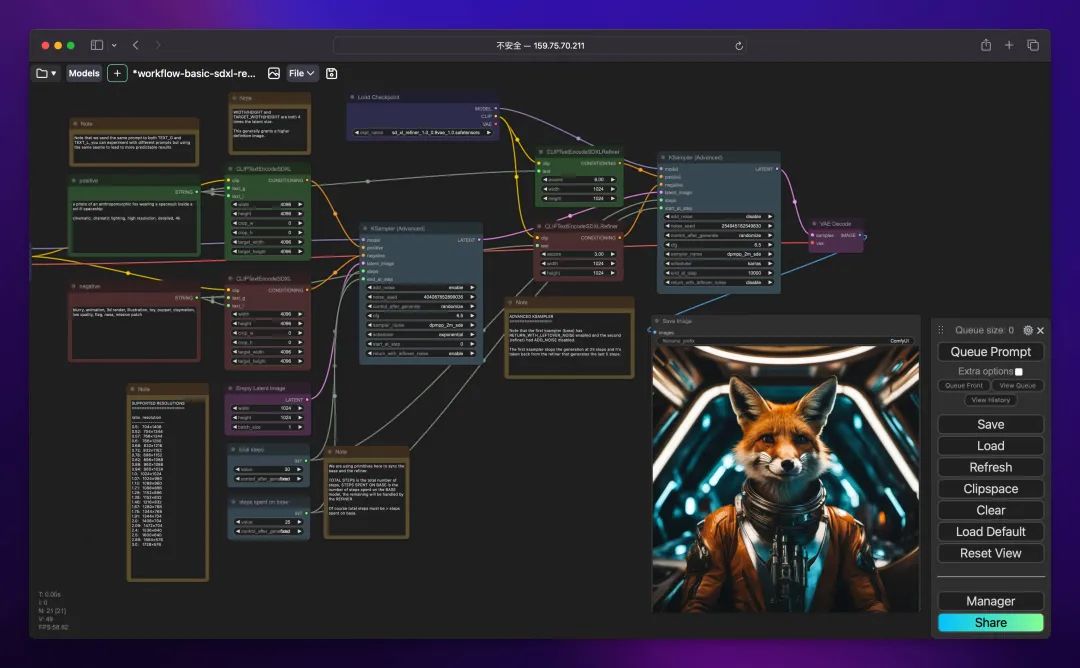The width and height of the screenshot is (1080, 668).
Task: Collapse the VAE Decode node via its title dot
Action: (815, 224)
